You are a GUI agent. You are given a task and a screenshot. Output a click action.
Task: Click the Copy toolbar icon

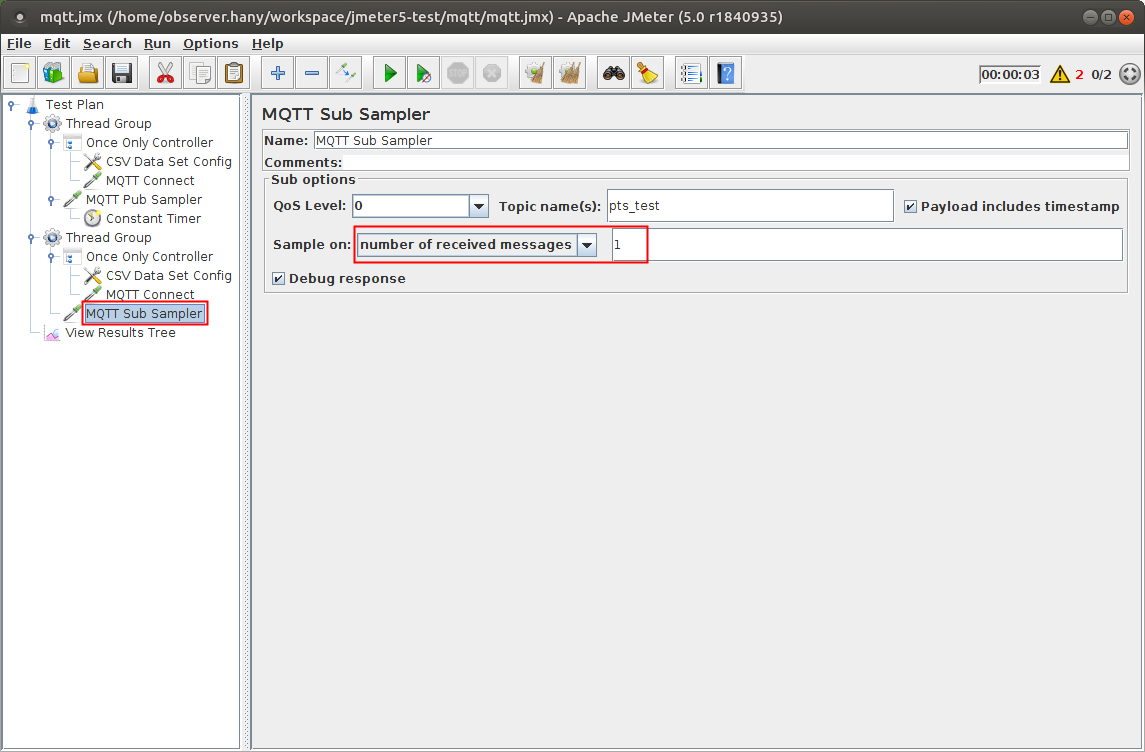(x=199, y=73)
